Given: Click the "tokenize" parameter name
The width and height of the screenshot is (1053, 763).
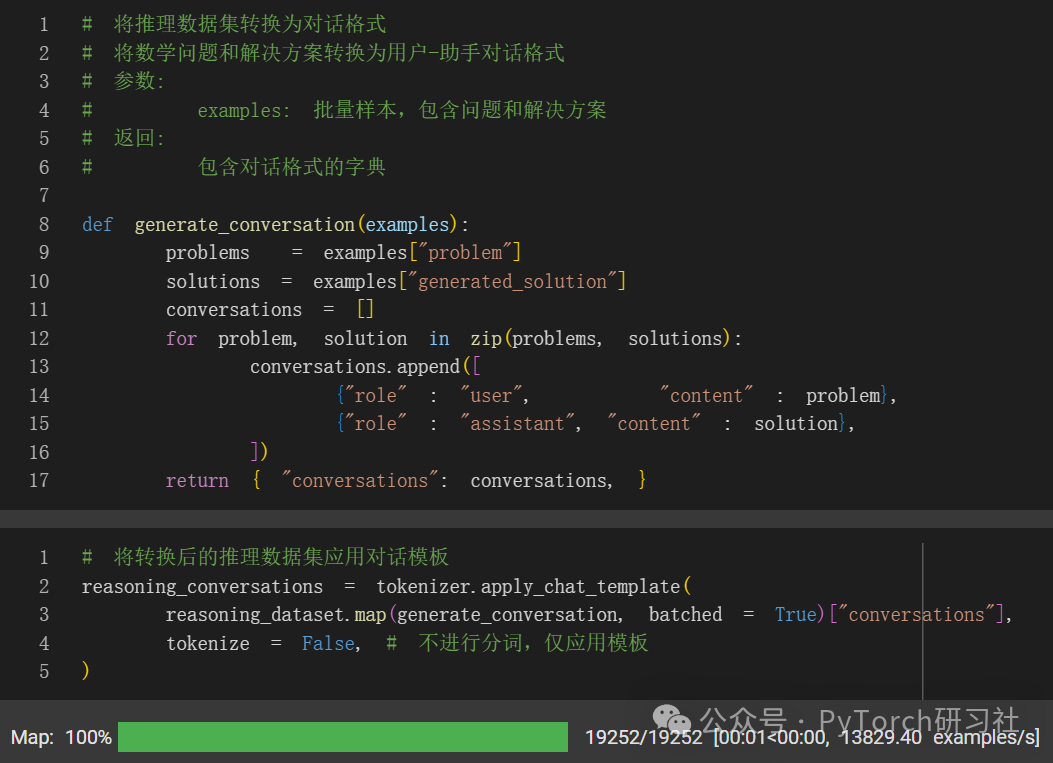Looking at the screenshot, I should pyautogui.click(x=208, y=643).
